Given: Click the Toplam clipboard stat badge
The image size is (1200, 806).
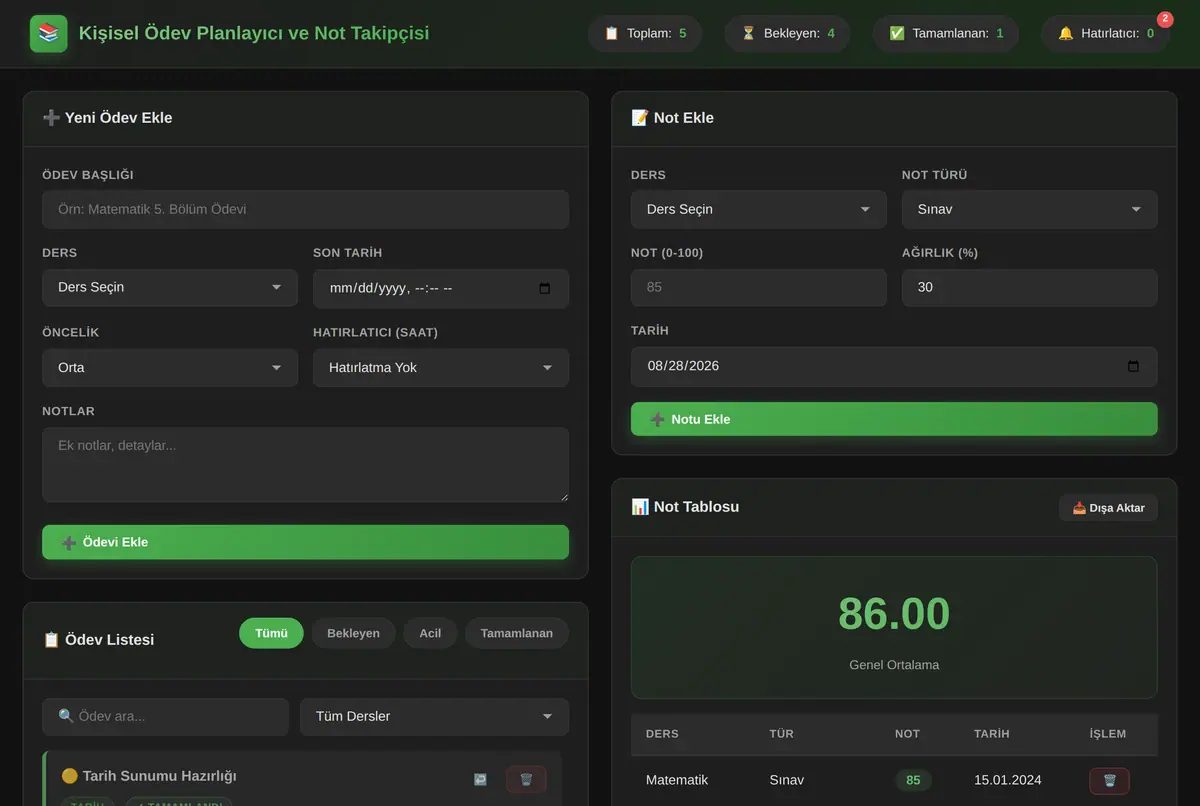Looking at the screenshot, I should point(645,33).
